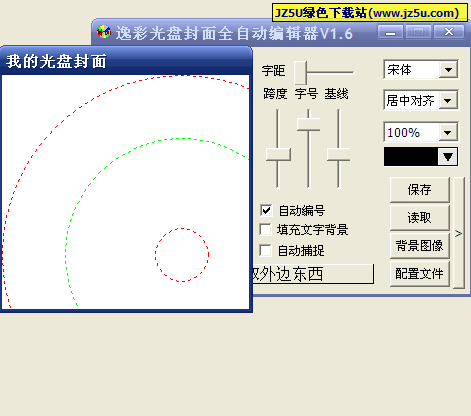Viewport: 471px width, 416px height.
Task: Enable the 自动捕捉 checkbox
Action: (265, 250)
